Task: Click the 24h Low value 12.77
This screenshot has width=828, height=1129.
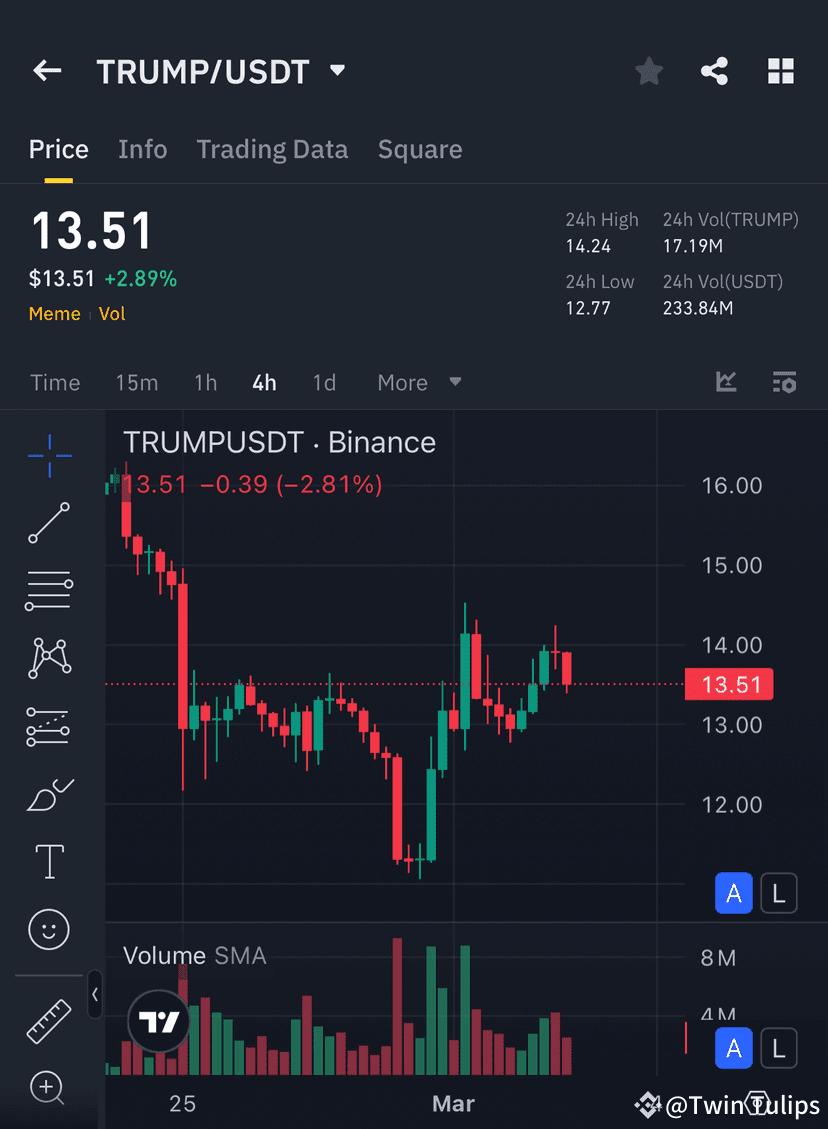Action: [x=588, y=308]
